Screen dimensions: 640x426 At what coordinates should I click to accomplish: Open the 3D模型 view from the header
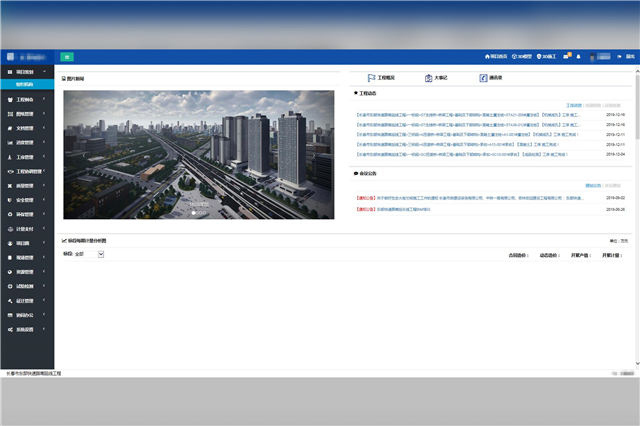pos(523,57)
